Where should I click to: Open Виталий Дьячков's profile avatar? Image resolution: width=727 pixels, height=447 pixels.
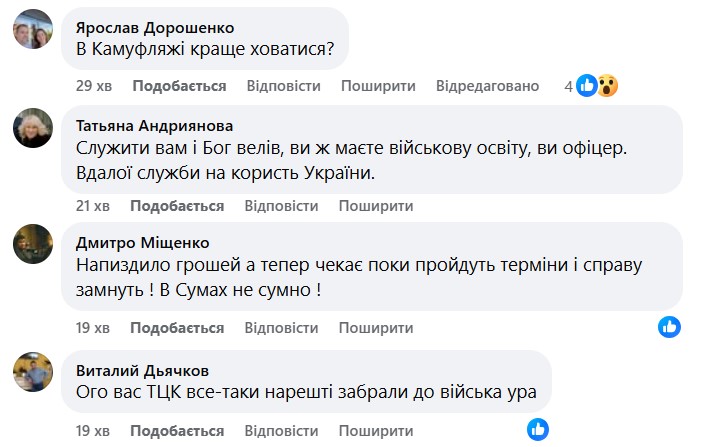pyautogui.click(x=33, y=372)
